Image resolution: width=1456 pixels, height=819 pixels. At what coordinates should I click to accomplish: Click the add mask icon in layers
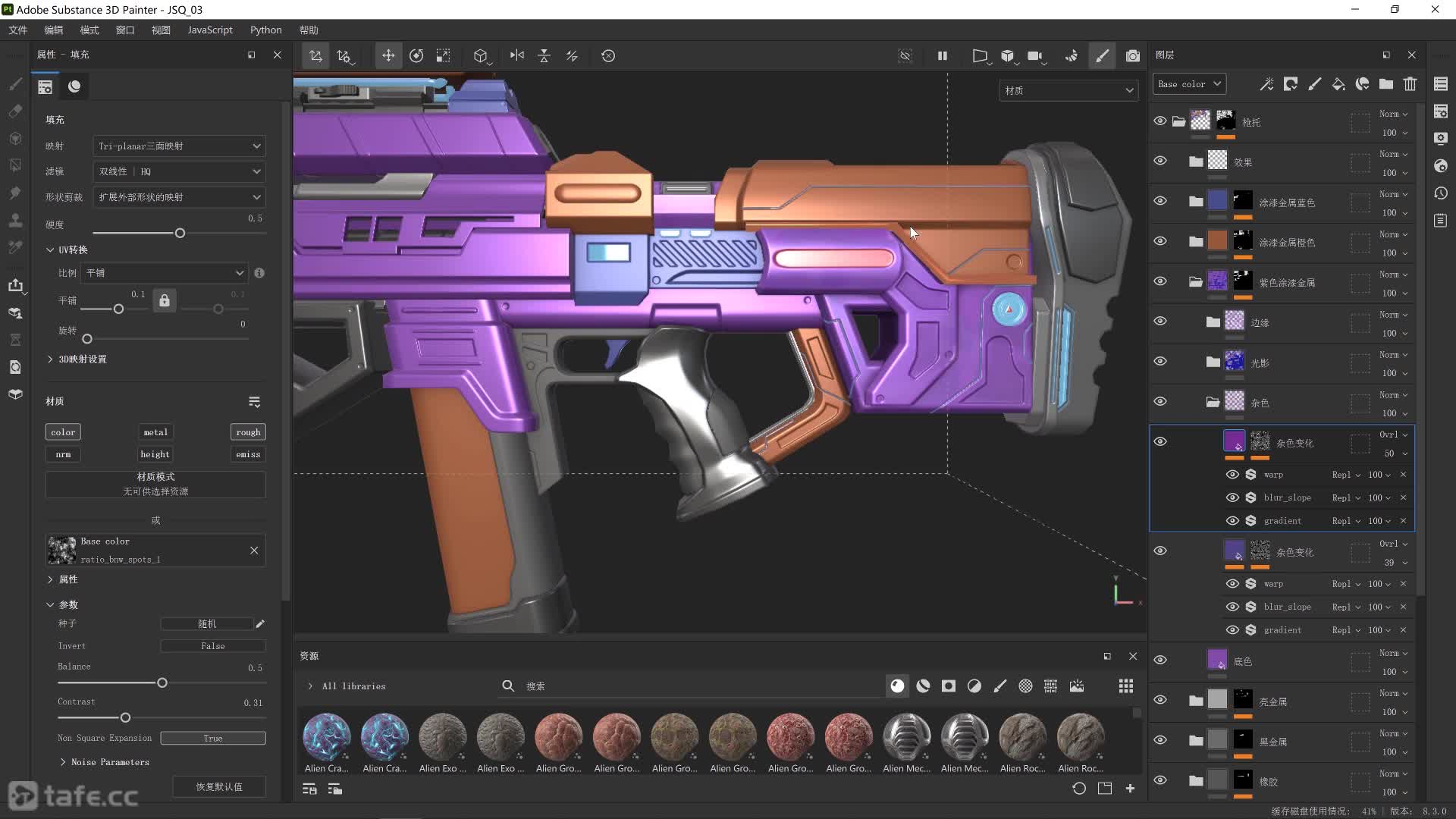pyautogui.click(x=1290, y=84)
